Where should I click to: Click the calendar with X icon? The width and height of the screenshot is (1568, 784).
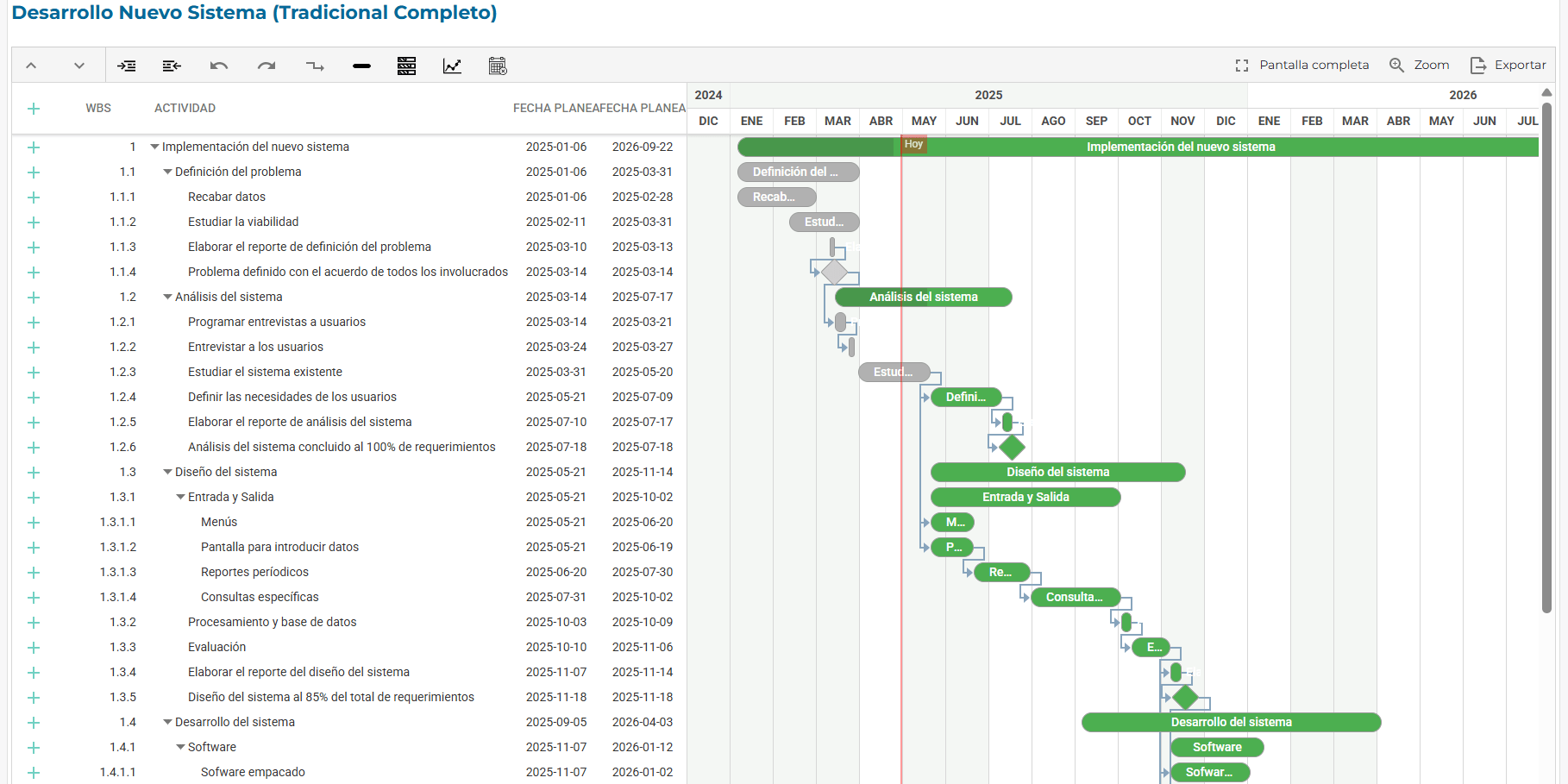click(498, 66)
